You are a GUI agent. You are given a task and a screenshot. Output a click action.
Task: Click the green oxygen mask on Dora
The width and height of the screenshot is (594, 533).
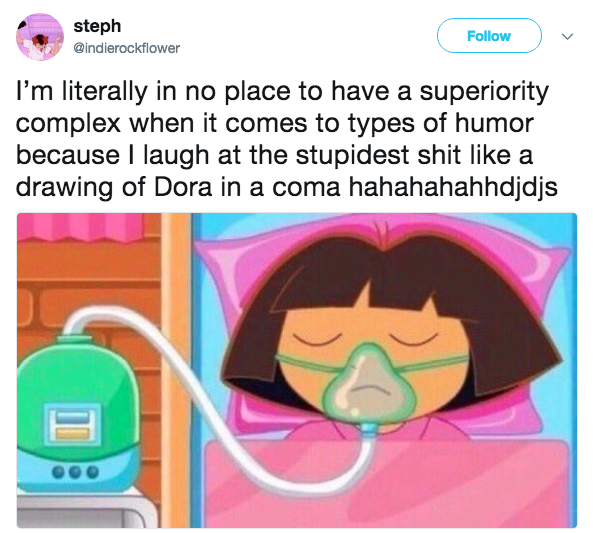tap(368, 383)
